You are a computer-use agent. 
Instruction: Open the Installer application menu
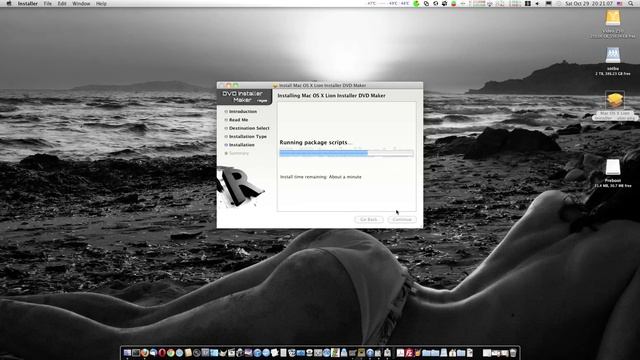[27, 3]
